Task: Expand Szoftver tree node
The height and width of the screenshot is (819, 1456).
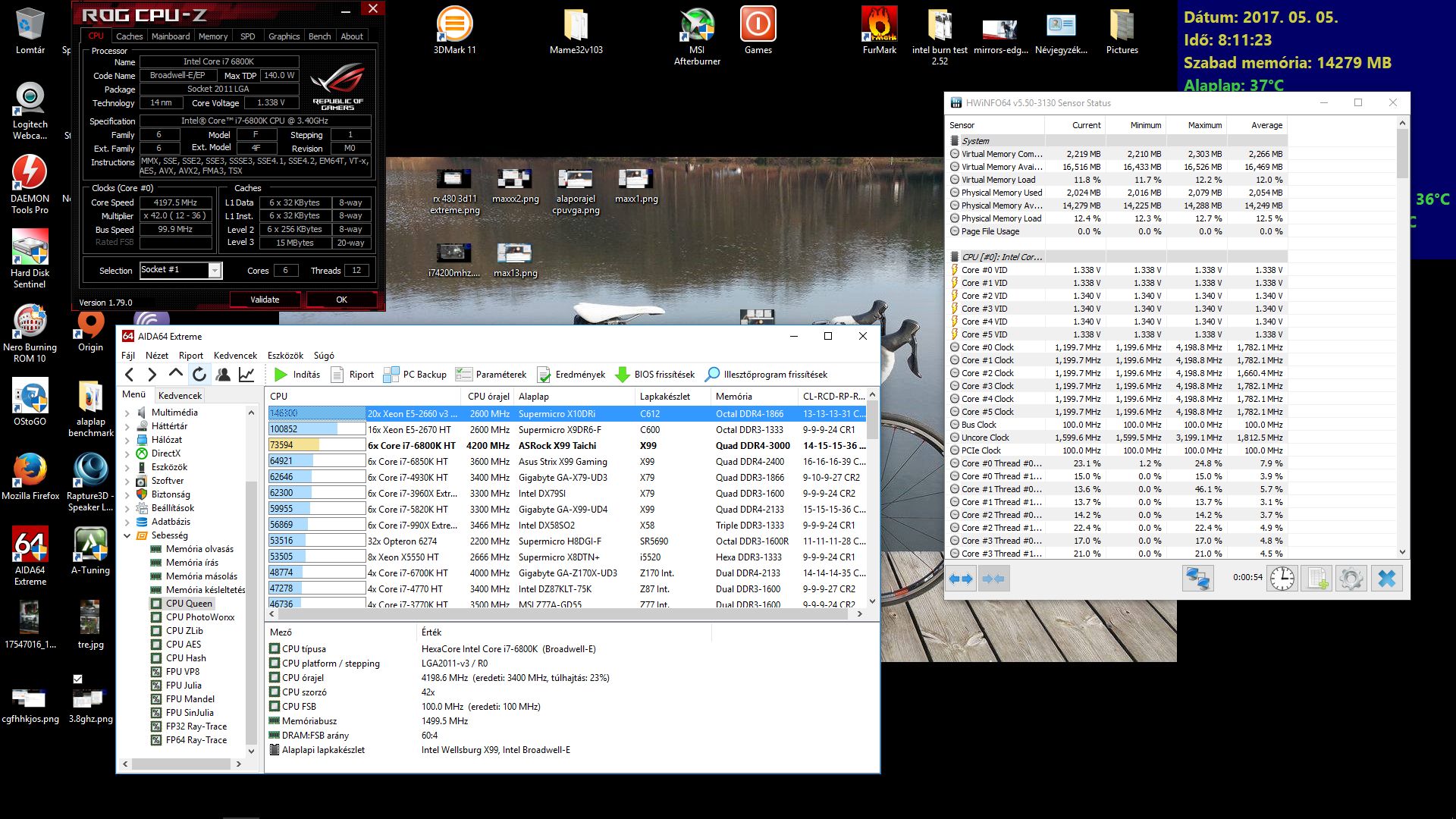Action: 127,482
